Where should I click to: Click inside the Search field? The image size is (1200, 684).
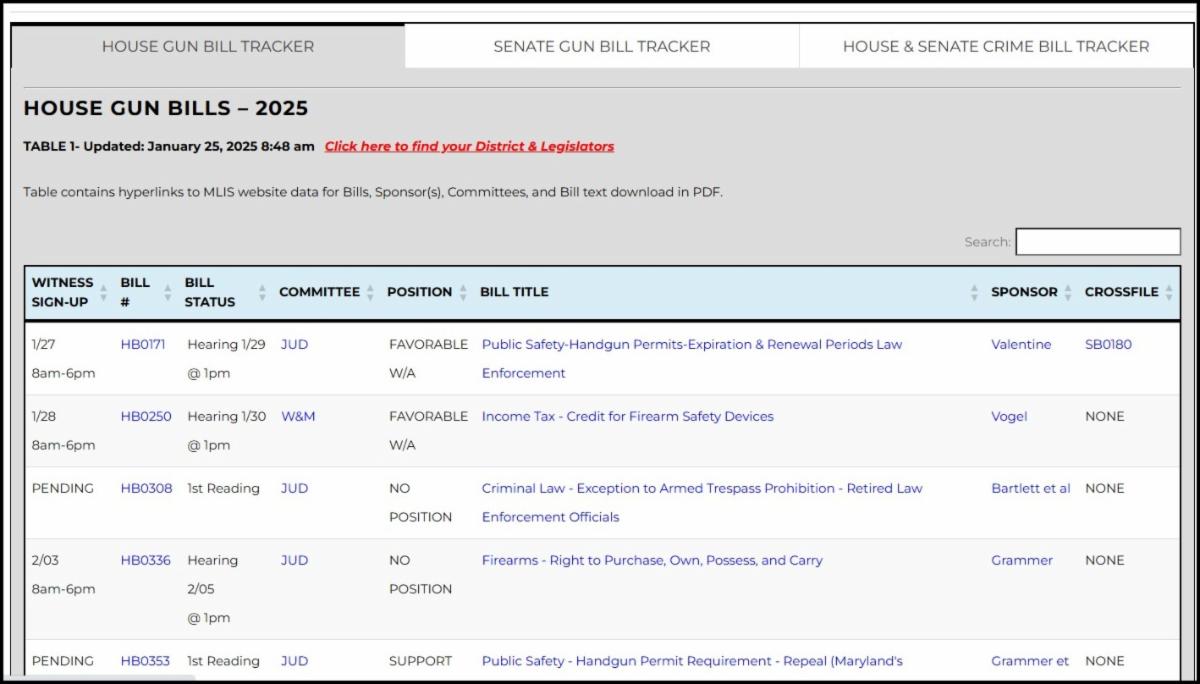click(x=1097, y=241)
